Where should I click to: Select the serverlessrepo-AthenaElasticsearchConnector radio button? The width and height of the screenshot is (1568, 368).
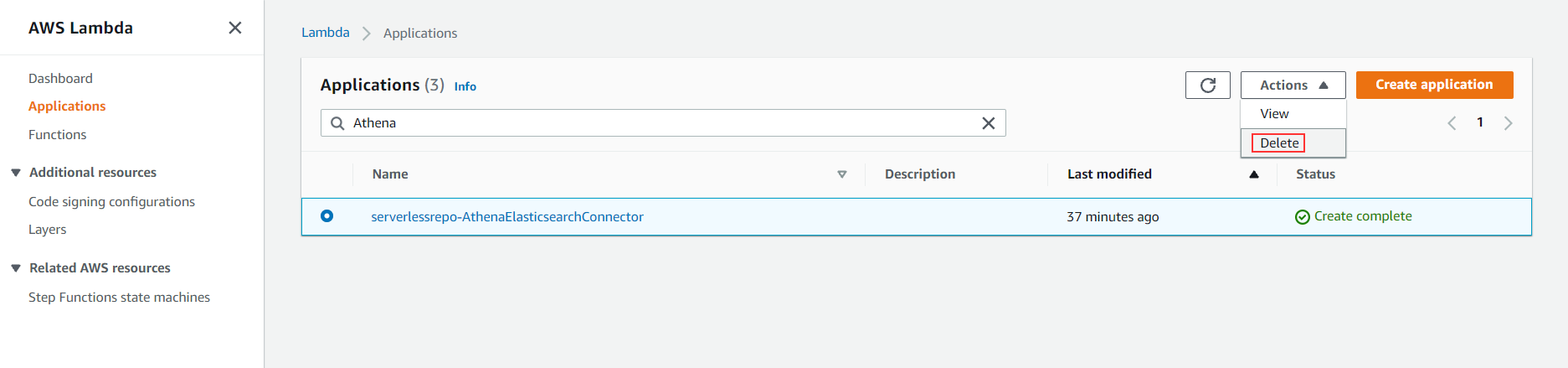coord(326,216)
